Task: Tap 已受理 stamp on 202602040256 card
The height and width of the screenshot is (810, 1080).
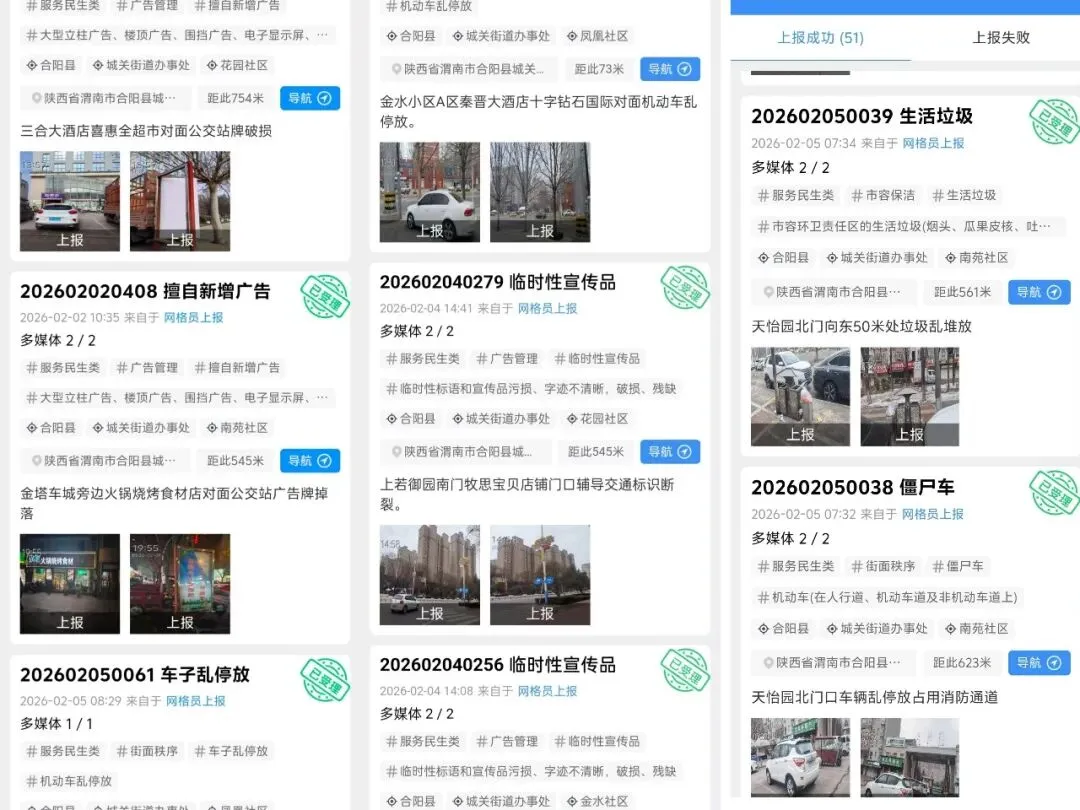Action: (685, 670)
